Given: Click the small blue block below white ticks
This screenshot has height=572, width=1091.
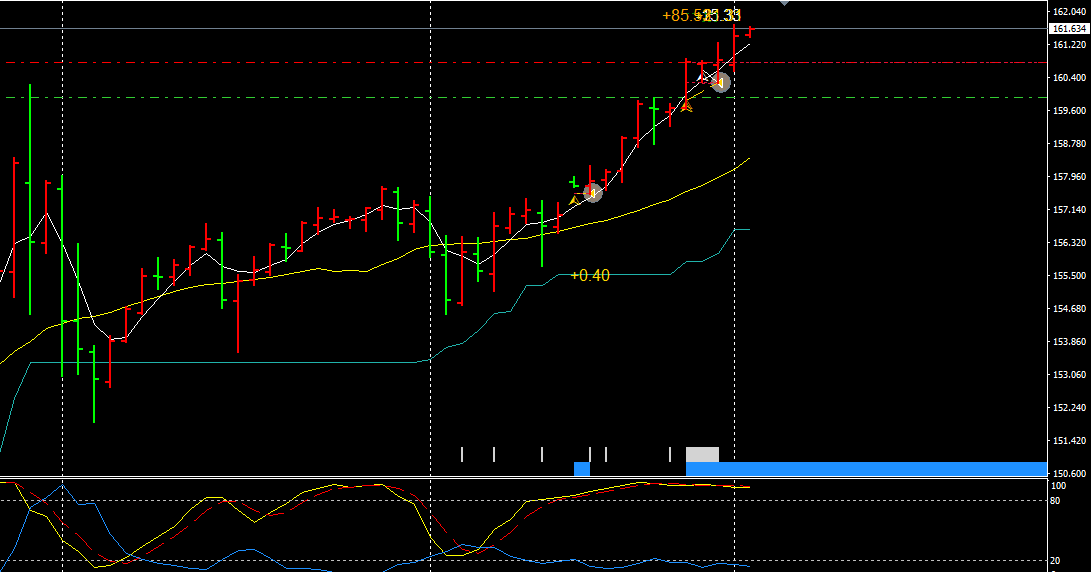Looking at the screenshot, I should (582, 468).
